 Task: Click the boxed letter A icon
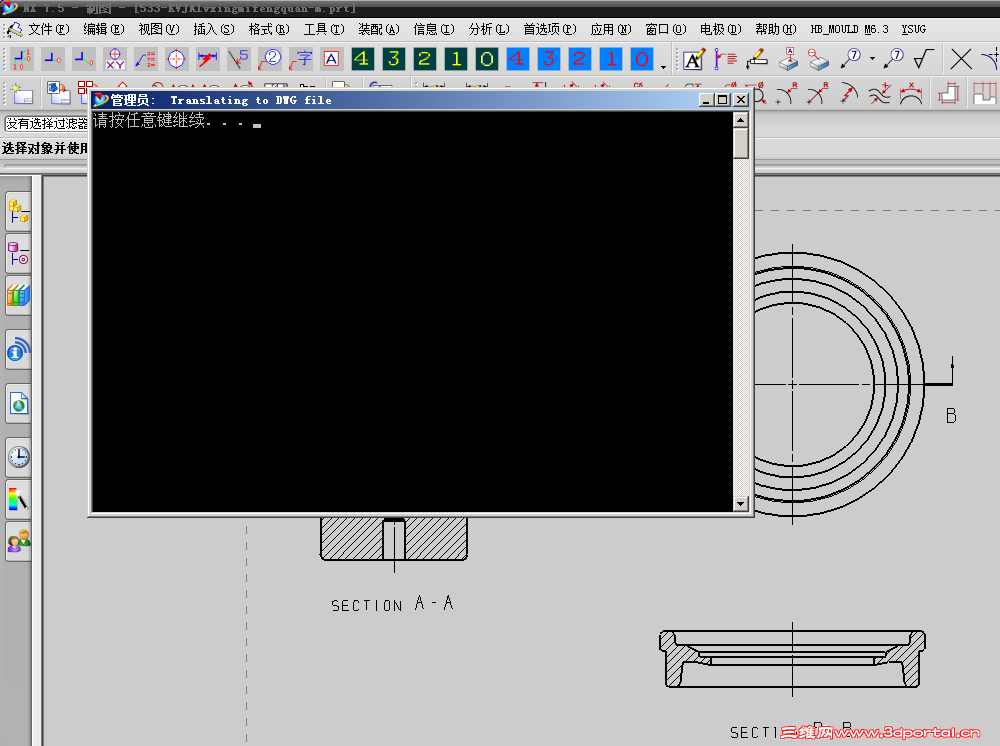coord(331,59)
